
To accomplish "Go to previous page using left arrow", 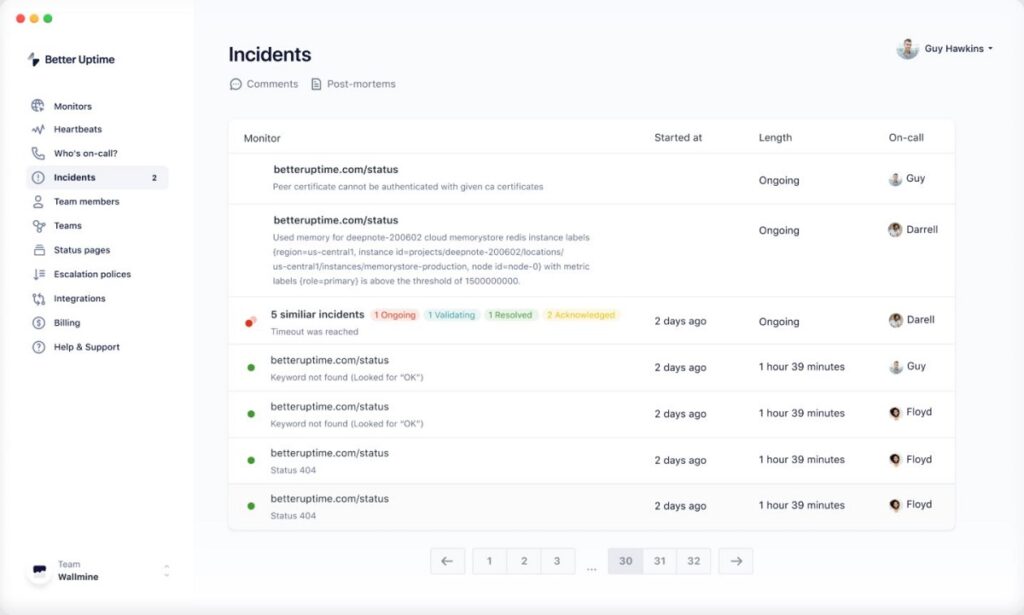I will pos(447,561).
